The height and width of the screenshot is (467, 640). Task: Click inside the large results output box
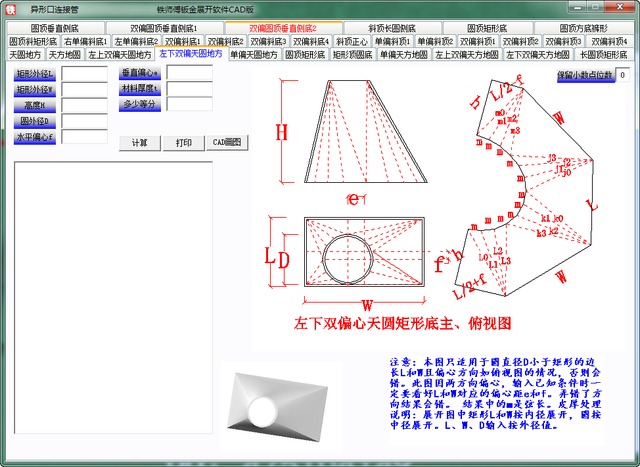pos(113,298)
